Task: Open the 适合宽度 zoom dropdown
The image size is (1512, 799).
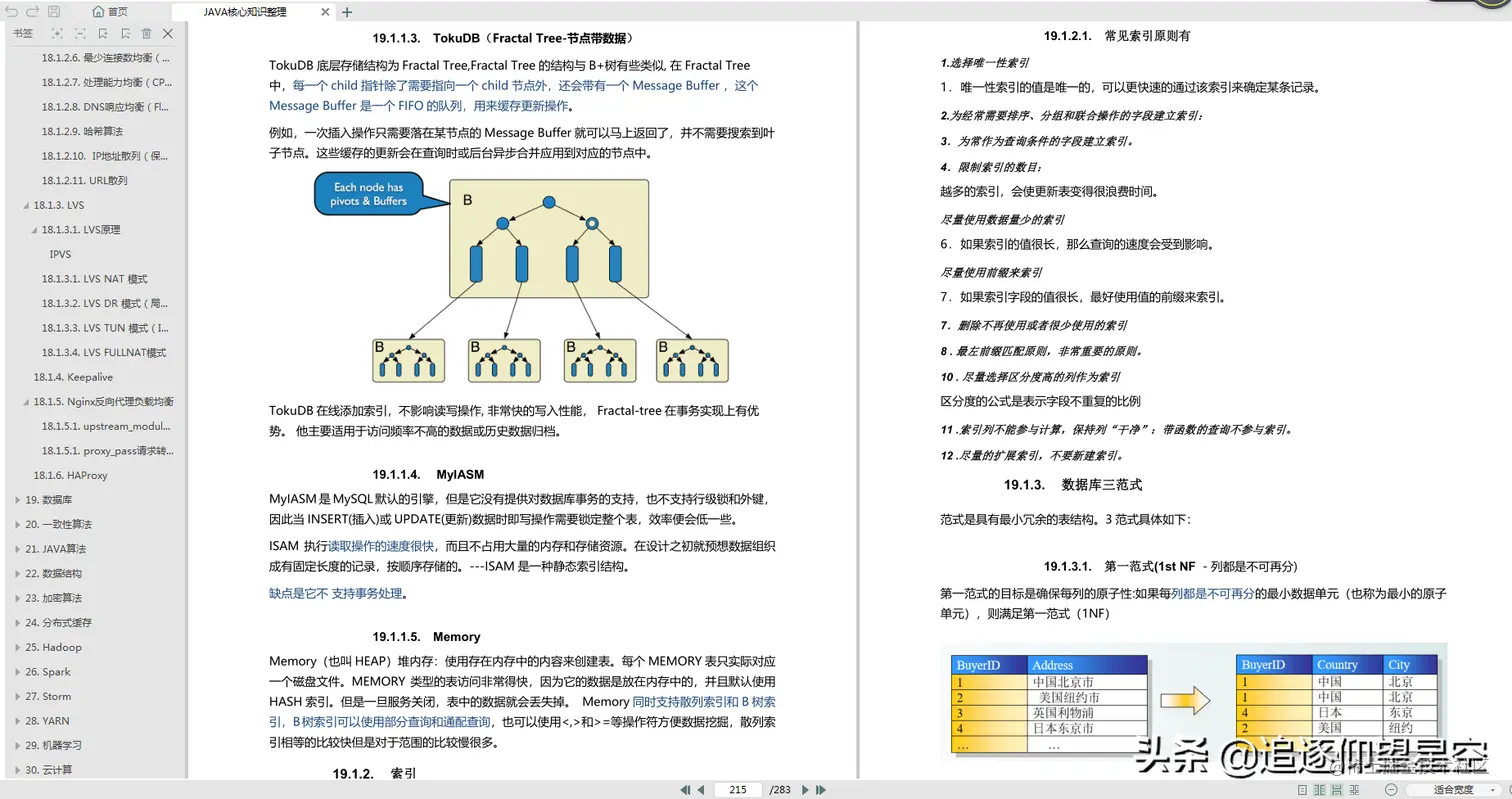Action: pos(1453,791)
